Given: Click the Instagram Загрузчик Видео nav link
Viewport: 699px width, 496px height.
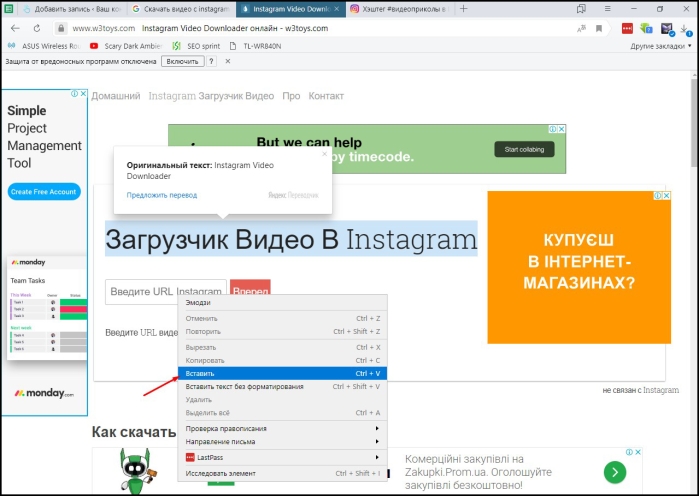Looking at the screenshot, I should pyautogui.click(x=211, y=96).
